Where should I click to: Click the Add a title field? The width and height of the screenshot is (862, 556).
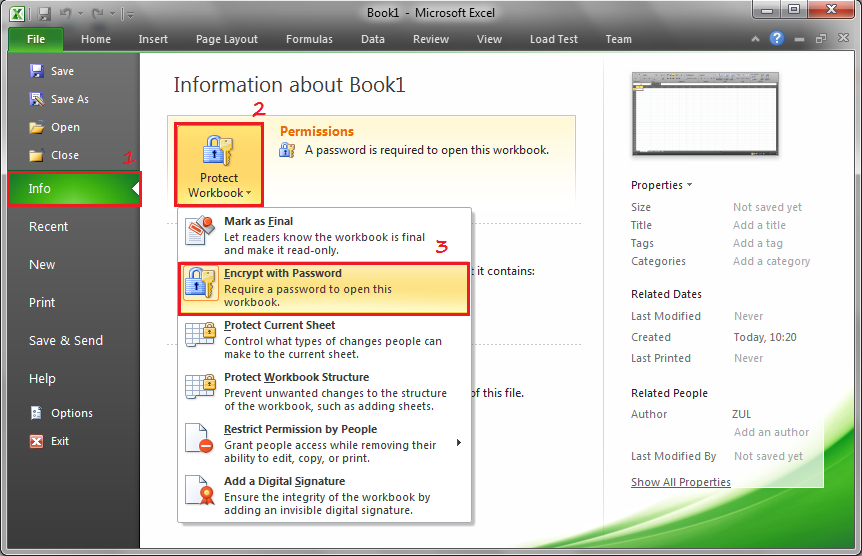point(759,225)
